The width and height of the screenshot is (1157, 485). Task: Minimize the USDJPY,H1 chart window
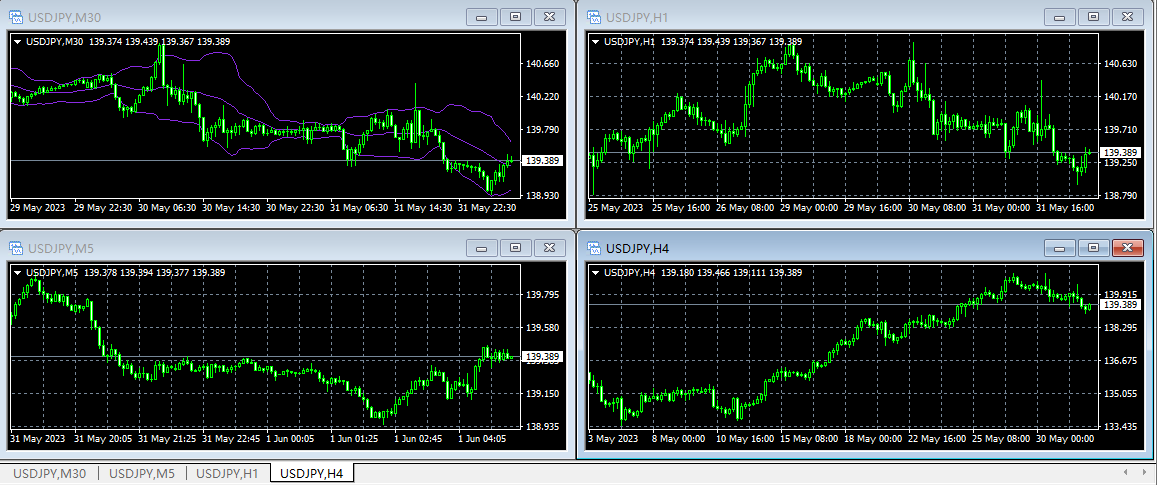(x=1060, y=17)
